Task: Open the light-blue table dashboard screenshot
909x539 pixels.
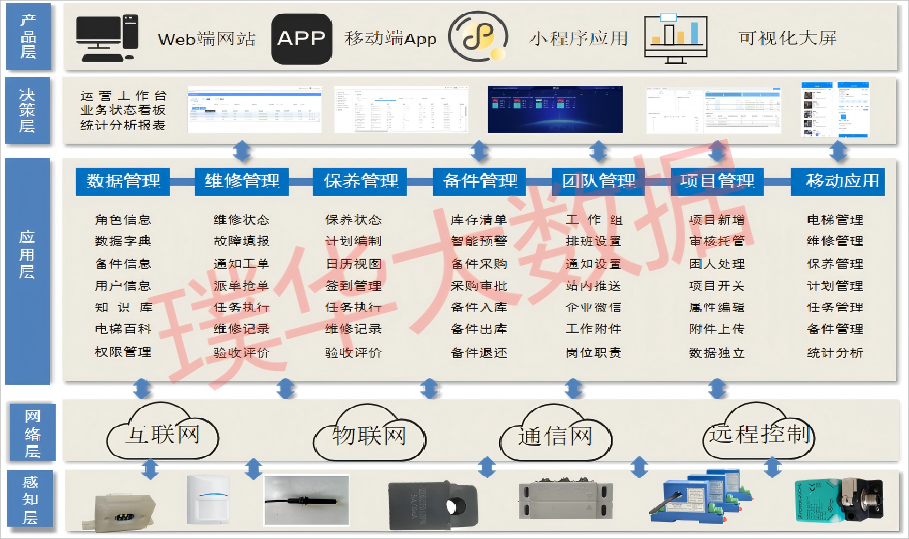Action: pyautogui.click(x=254, y=110)
